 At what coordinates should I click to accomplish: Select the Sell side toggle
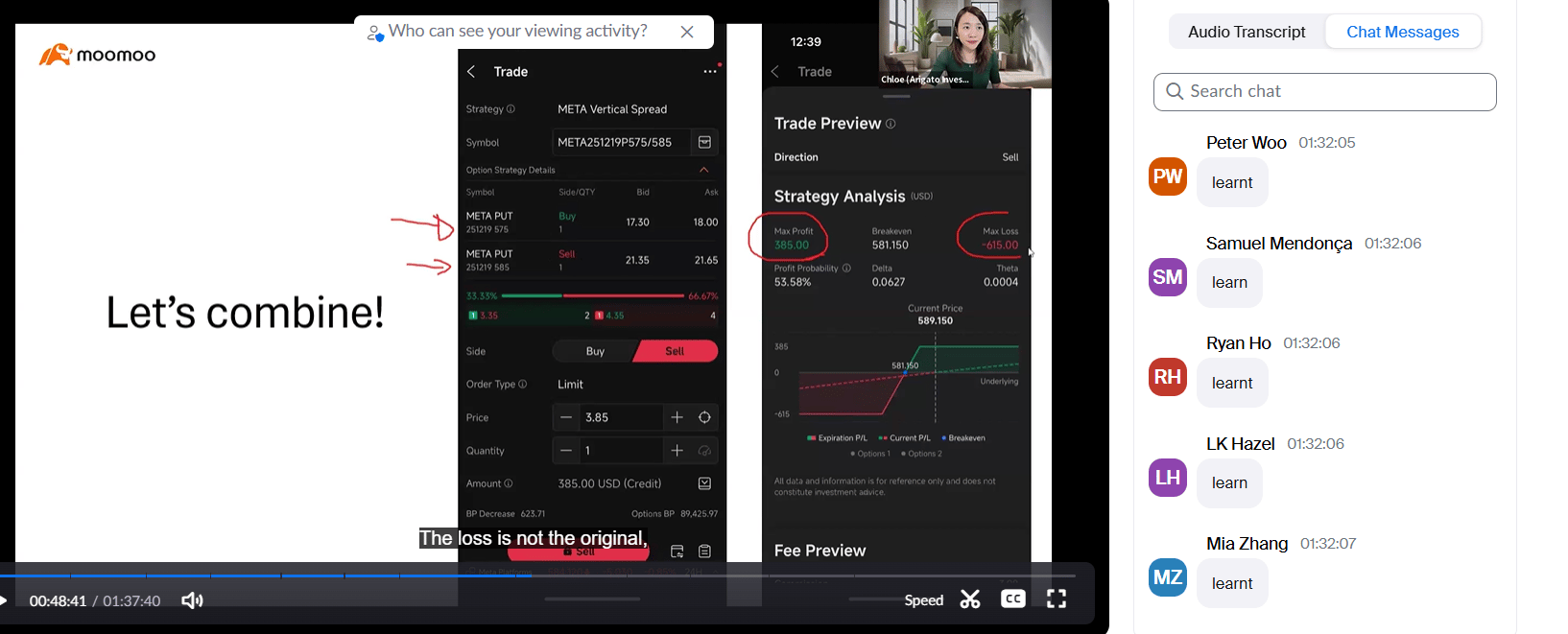pos(676,351)
